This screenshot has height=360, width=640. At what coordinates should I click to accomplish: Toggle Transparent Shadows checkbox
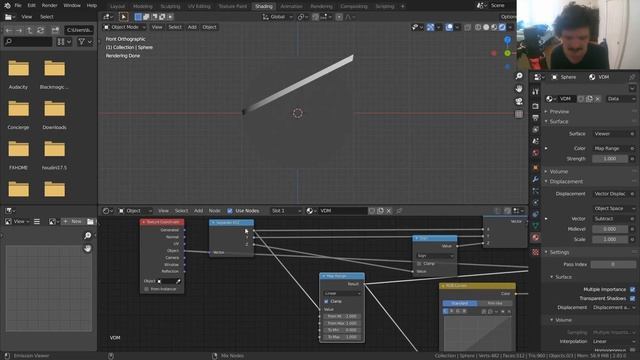pyautogui.click(x=632, y=298)
